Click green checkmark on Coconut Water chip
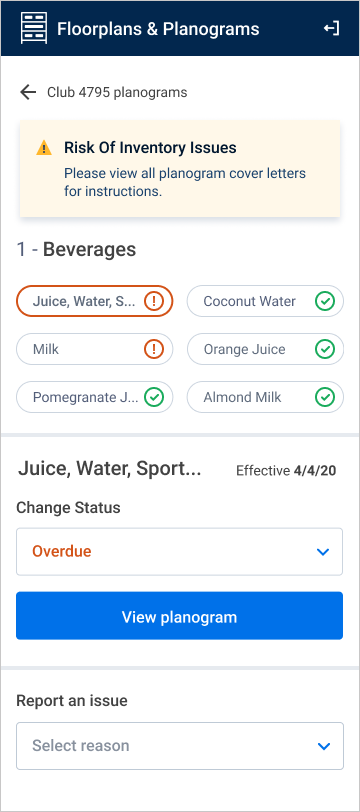360x812 pixels. pos(325,301)
